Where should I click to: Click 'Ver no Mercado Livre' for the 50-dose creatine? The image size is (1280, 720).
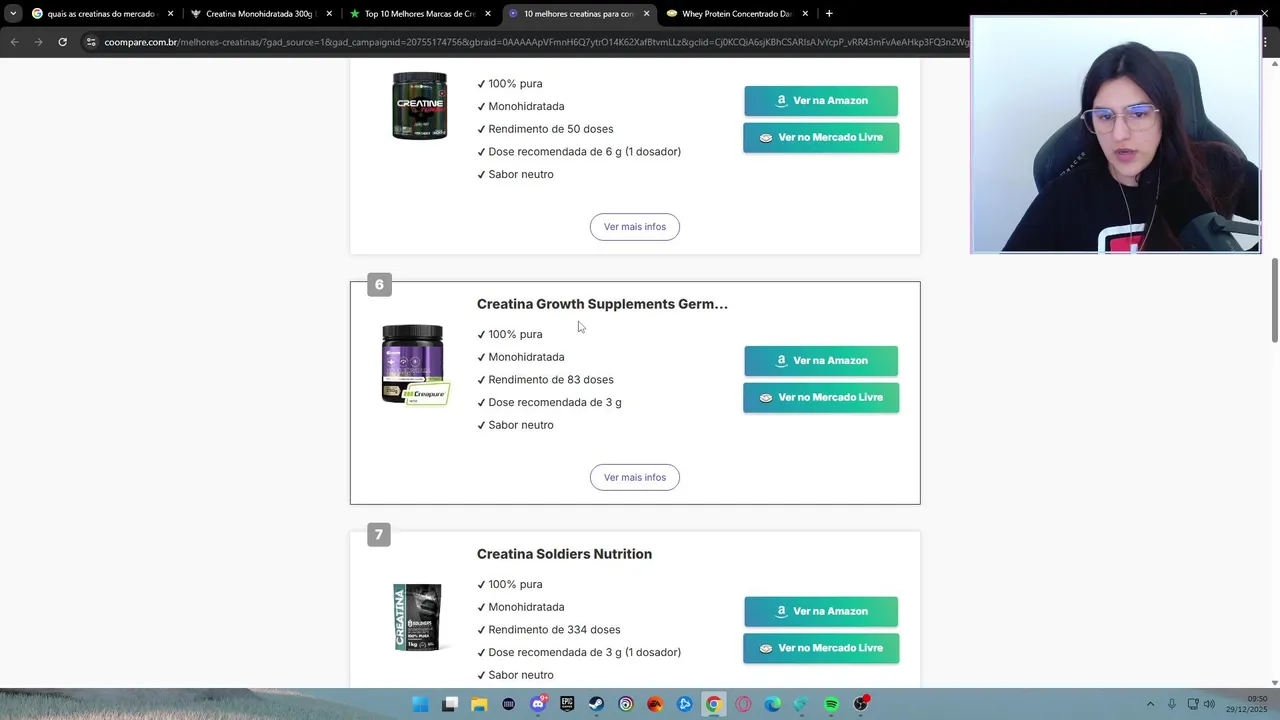[821, 138]
